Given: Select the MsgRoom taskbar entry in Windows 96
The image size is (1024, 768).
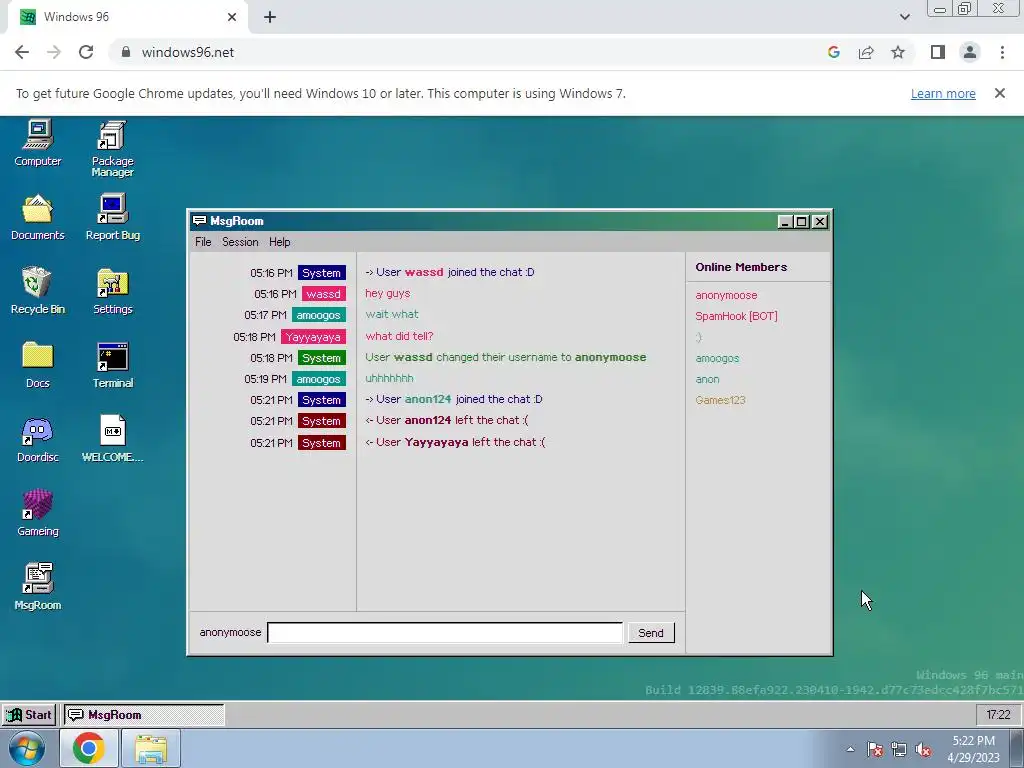Looking at the screenshot, I should 144,714.
